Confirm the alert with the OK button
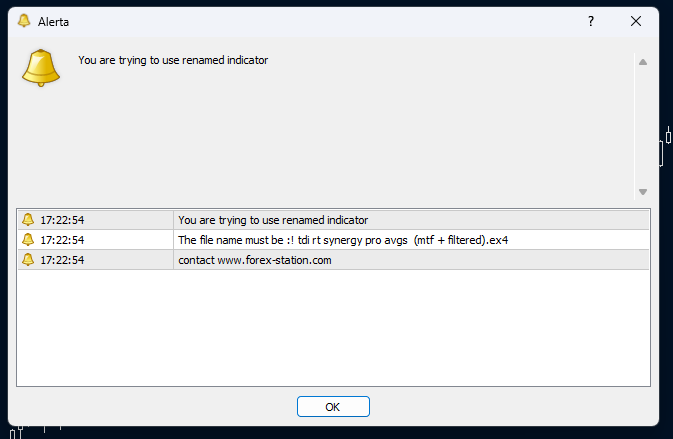This screenshot has height=439, width=673. [333, 407]
